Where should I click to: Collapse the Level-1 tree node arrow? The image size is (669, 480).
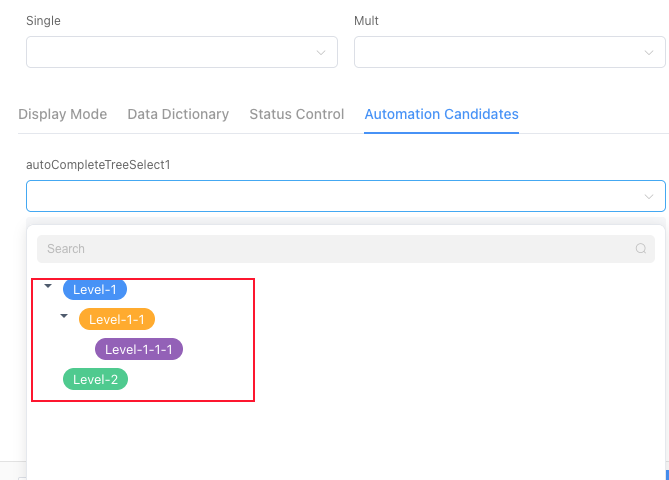(x=48, y=287)
